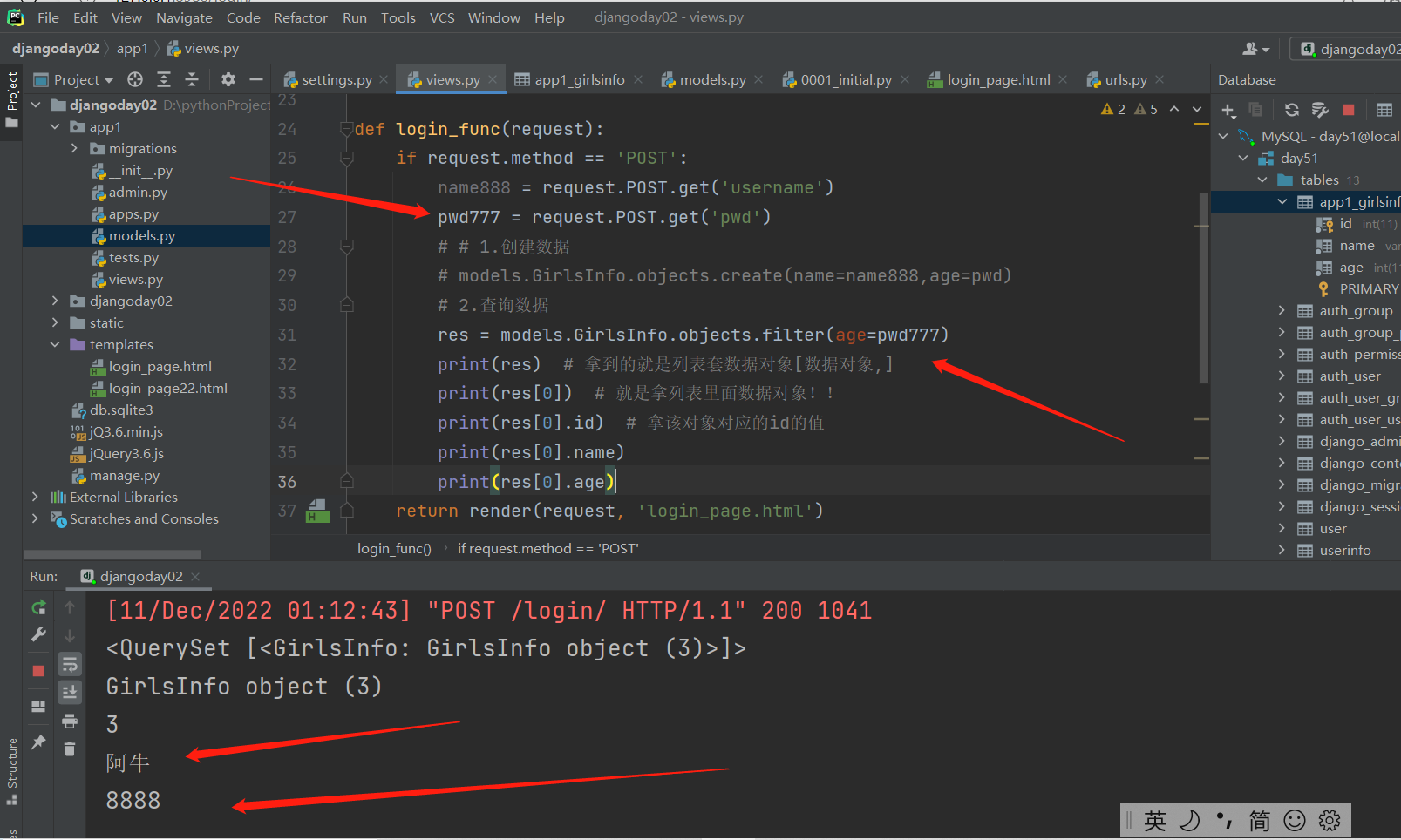Open IME settings gear icon
This screenshot has width=1401, height=840.
tap(1330, 820)
